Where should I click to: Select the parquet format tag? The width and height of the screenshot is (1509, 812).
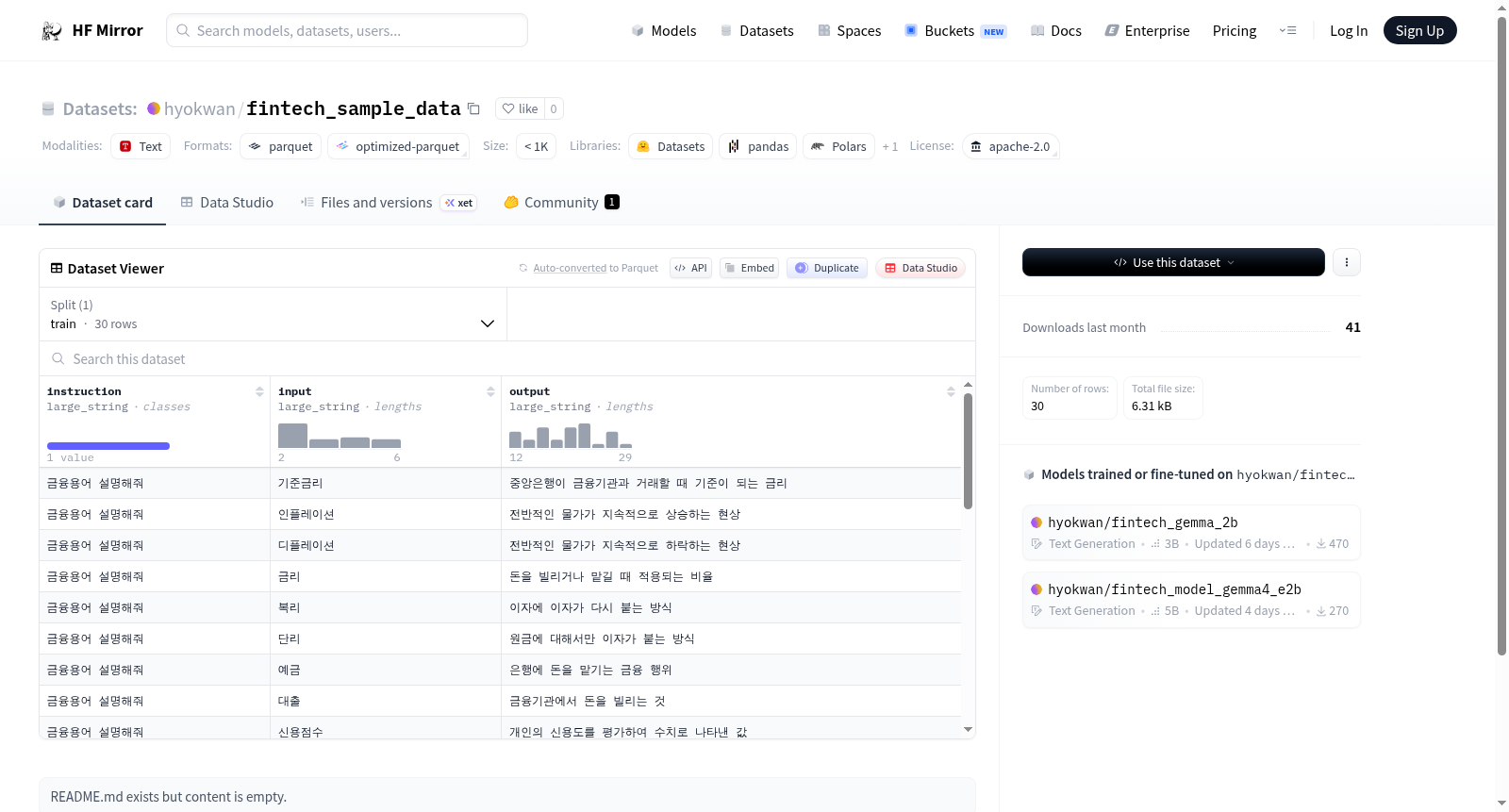(x=281, y=146)
